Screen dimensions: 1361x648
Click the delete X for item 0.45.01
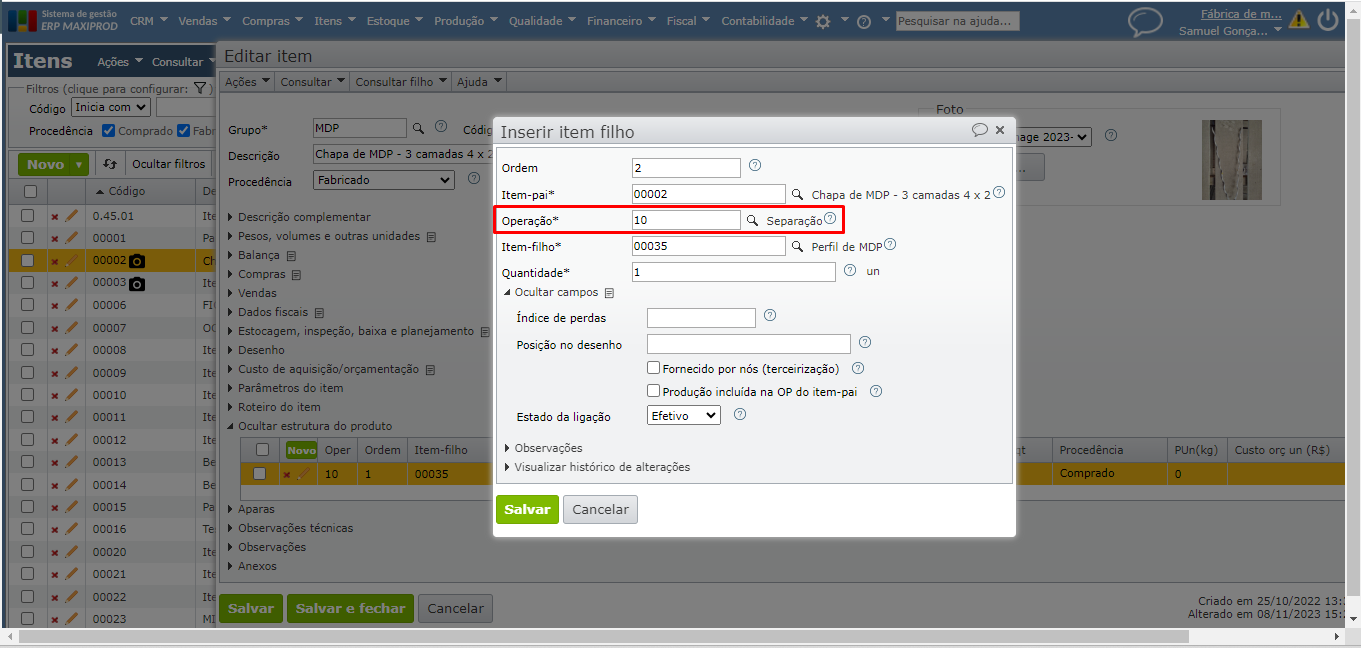tap(55, 216)
